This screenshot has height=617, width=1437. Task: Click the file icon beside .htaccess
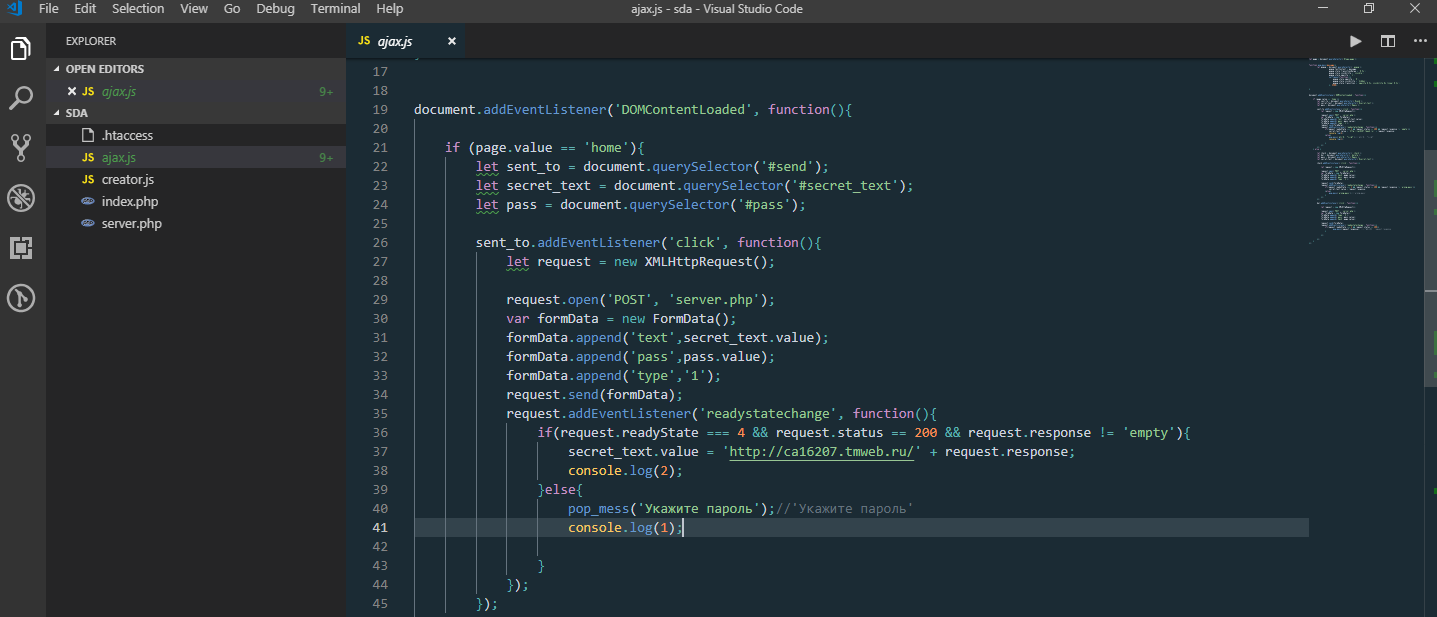[88, 136]
